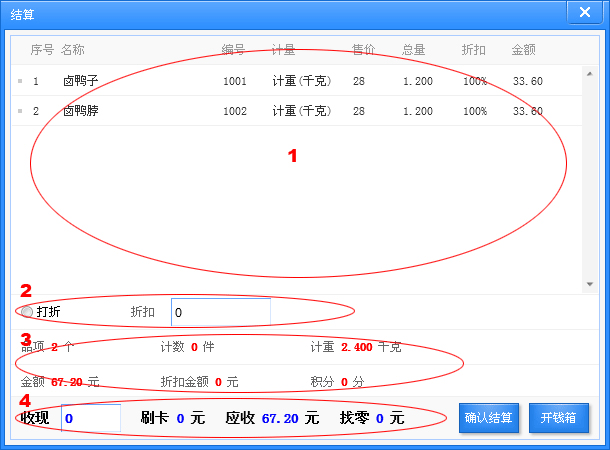Image resolution: width=610 pixels, height=450 pixels.
Task: Click the 折扣金额 value
Action: click(x=218, y=382)
